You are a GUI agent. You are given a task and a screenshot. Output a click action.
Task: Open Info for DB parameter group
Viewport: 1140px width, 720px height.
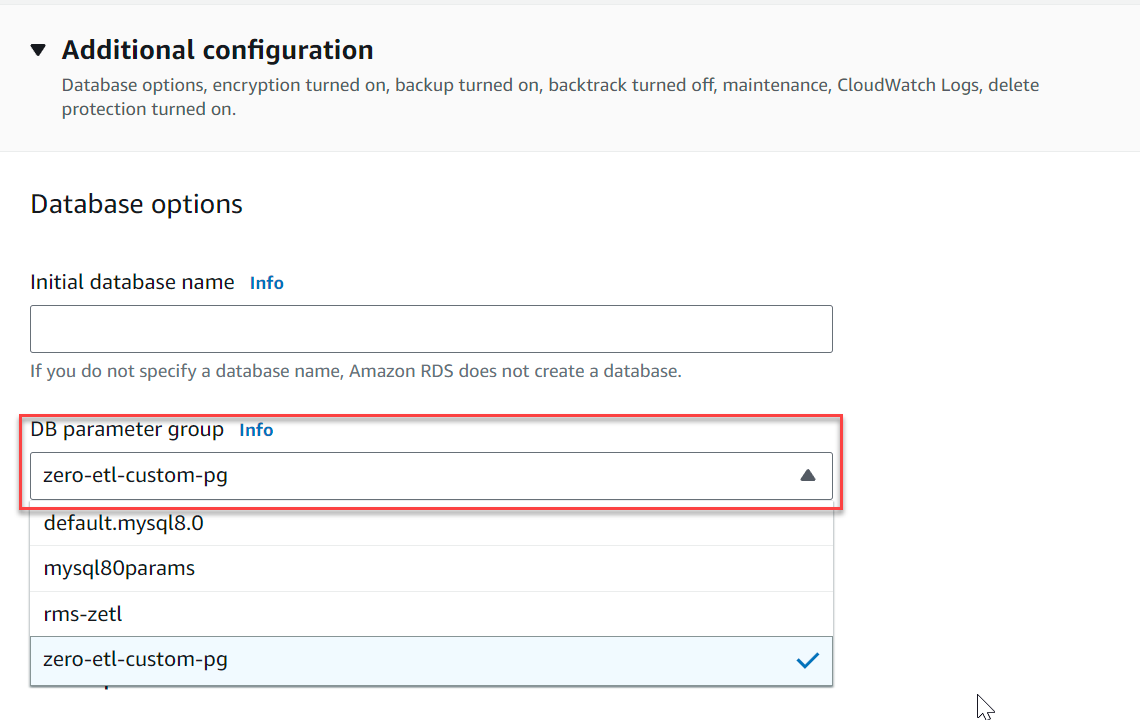[x=256, y=430]
